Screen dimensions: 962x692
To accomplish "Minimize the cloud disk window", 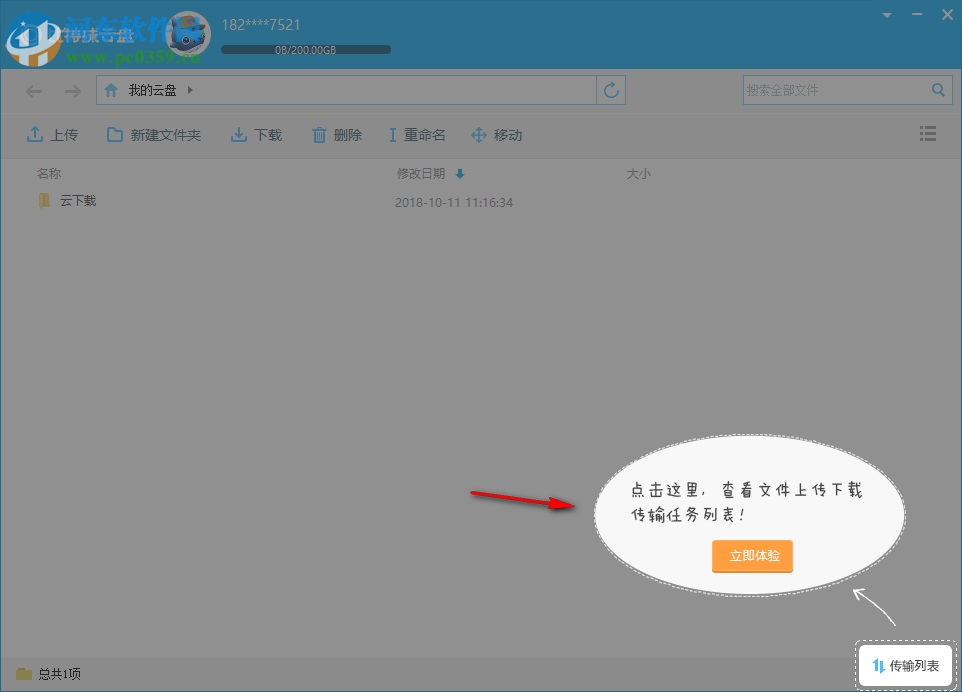I will pyautogui.click(x=917, y=15).
